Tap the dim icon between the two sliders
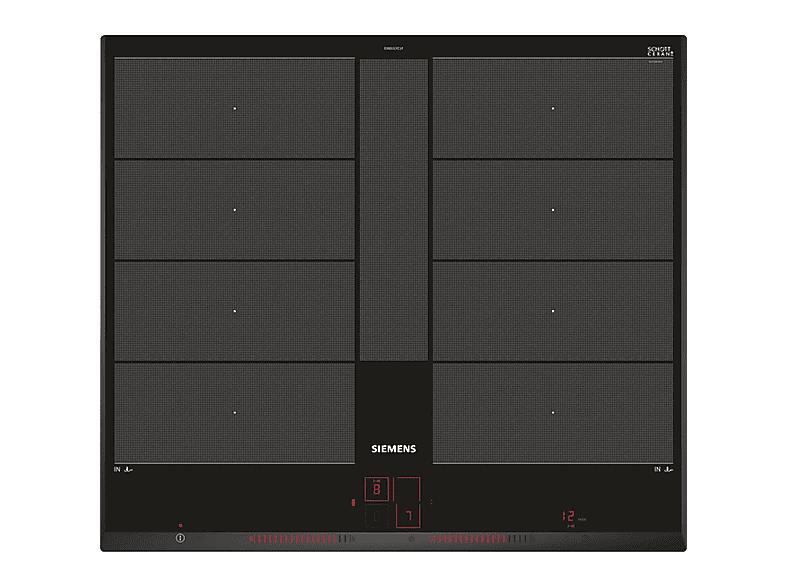This screenshot has width=786, height=587. click(411, 539)
